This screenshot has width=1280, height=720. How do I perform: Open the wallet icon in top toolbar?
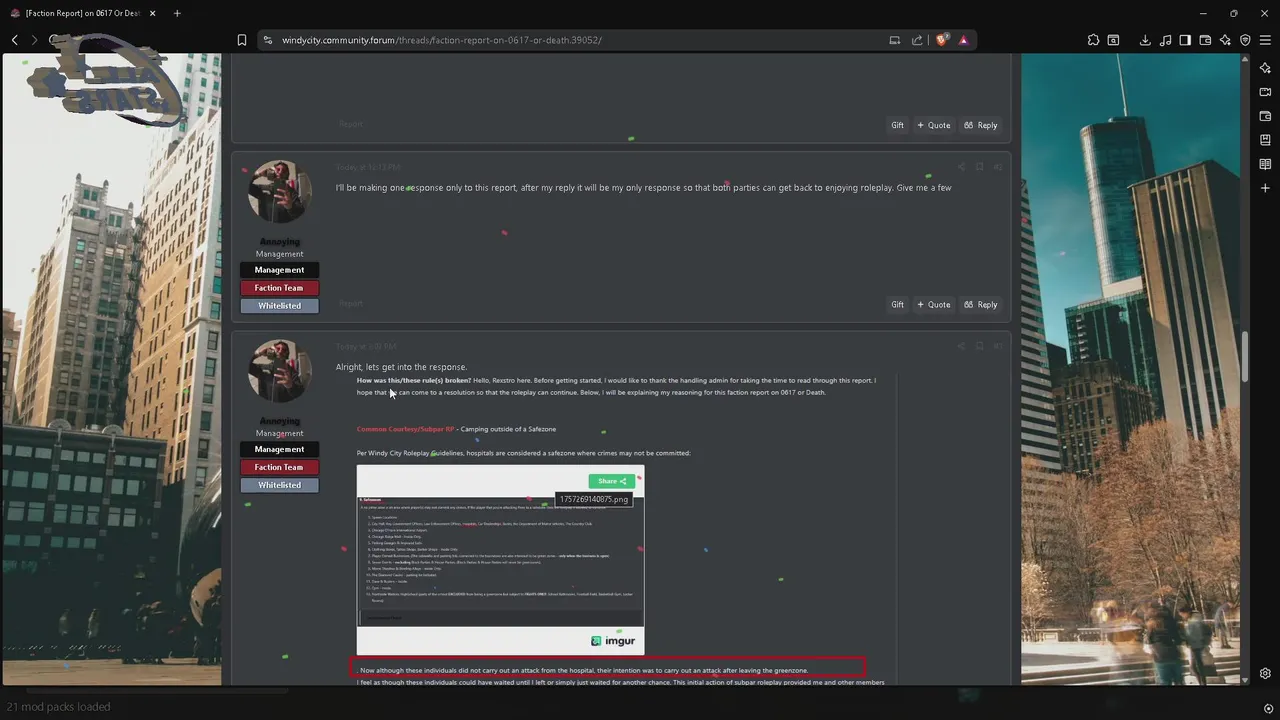pos(1205,40)
